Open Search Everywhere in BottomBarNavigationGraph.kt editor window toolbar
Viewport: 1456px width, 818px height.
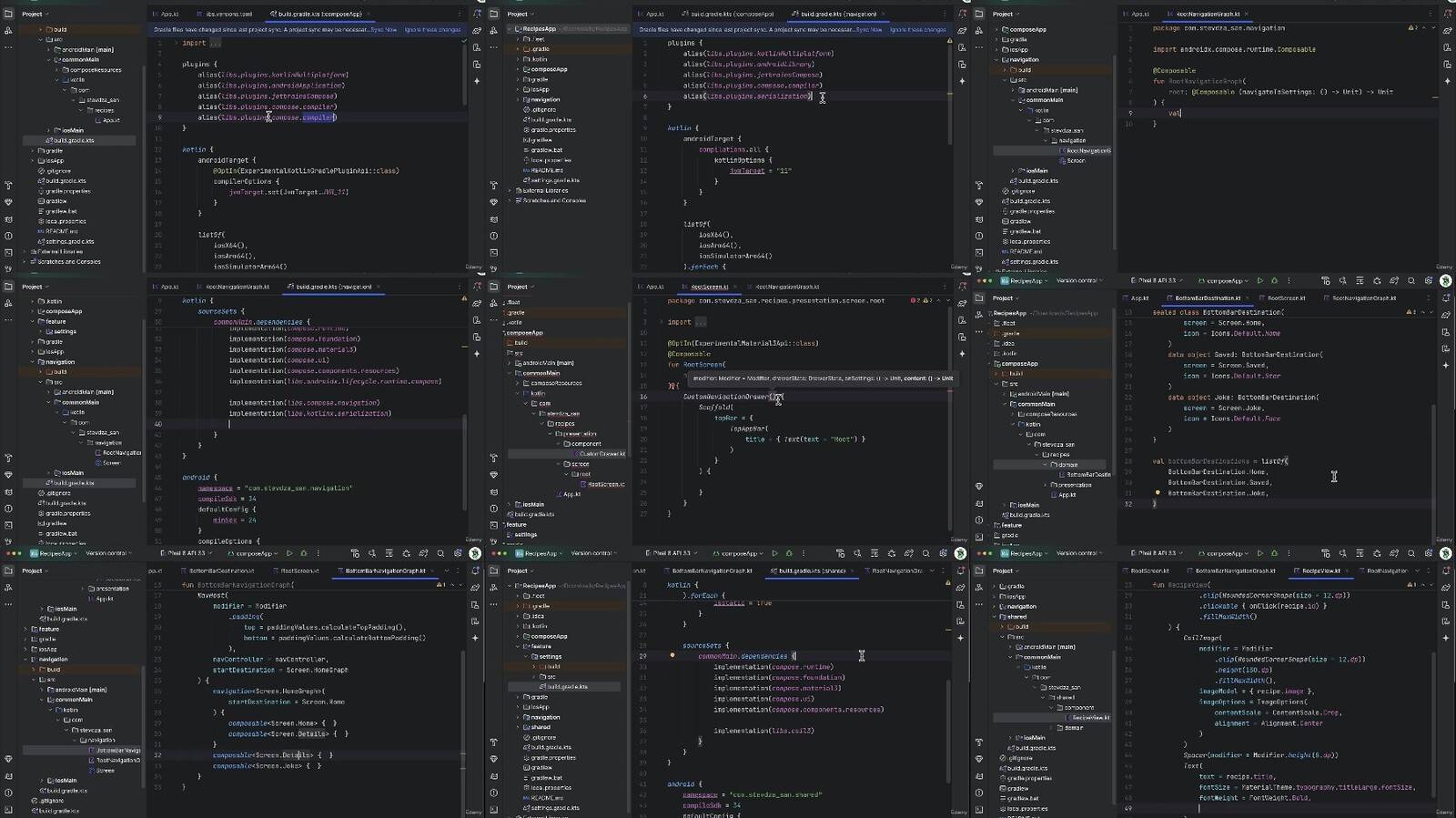coord(440,553)
